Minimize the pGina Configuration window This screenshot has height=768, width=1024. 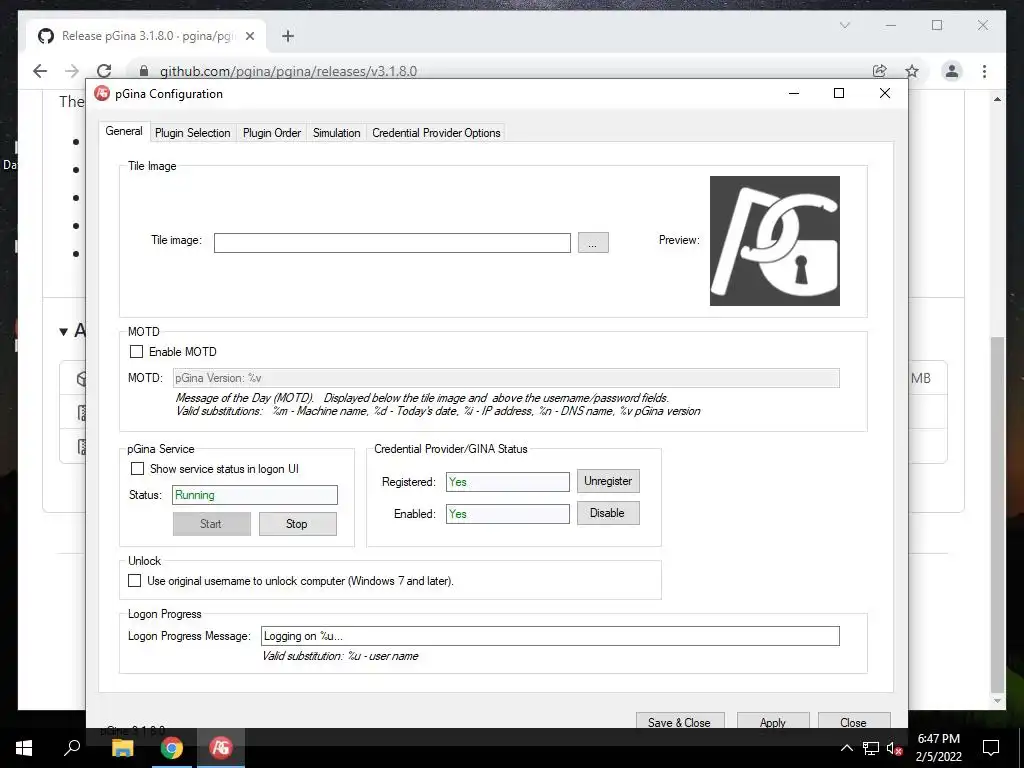794,93
